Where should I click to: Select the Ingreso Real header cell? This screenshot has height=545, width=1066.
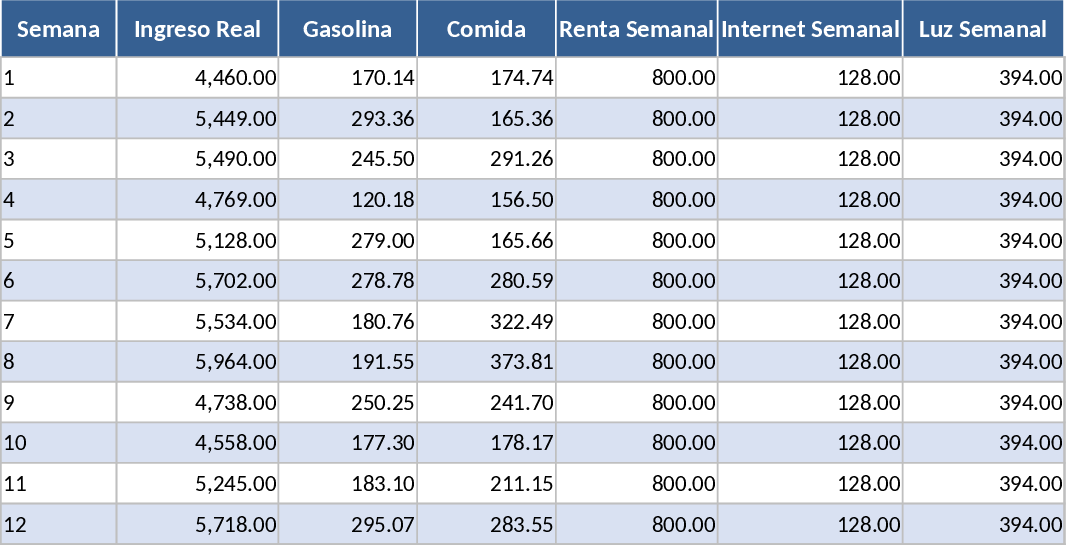coord(197,29)
